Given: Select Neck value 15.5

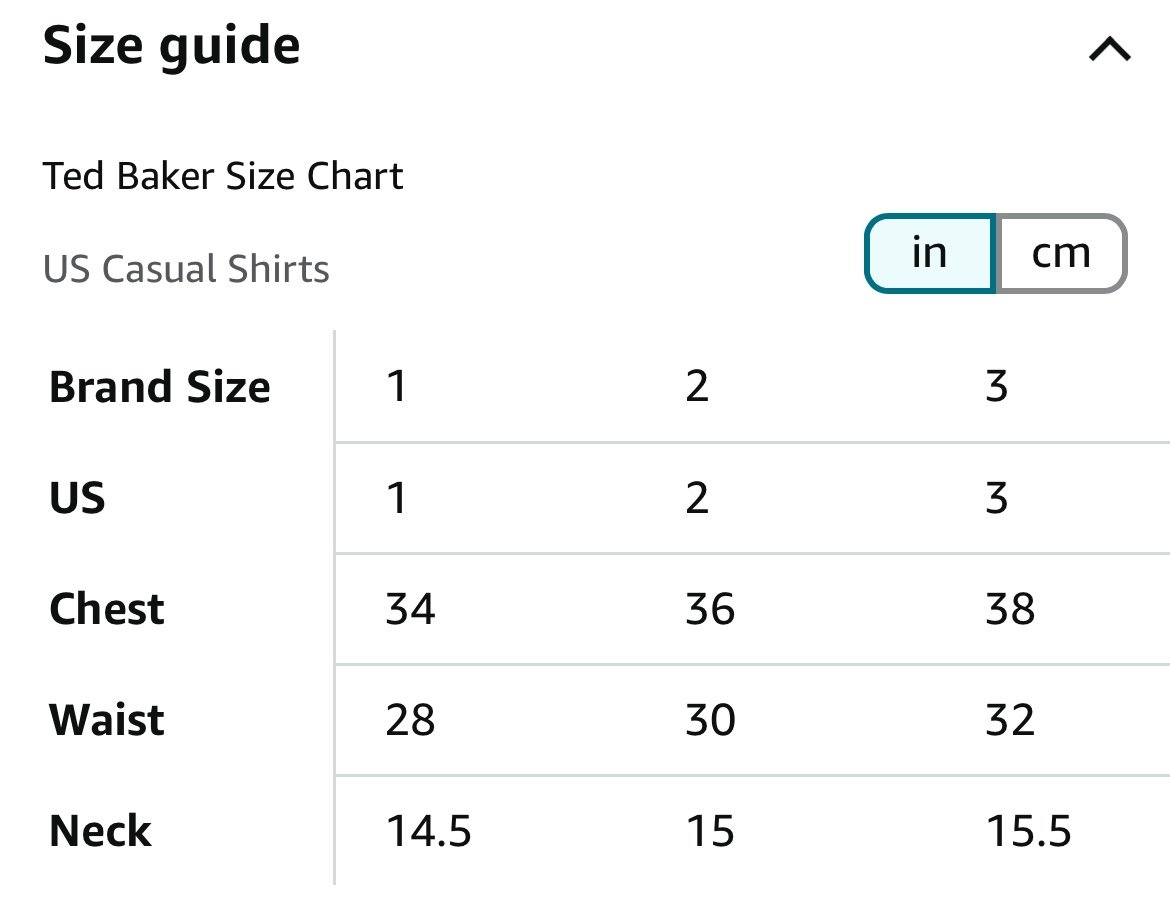Looking at the screenshot, I should click(x=1028, y=831).
